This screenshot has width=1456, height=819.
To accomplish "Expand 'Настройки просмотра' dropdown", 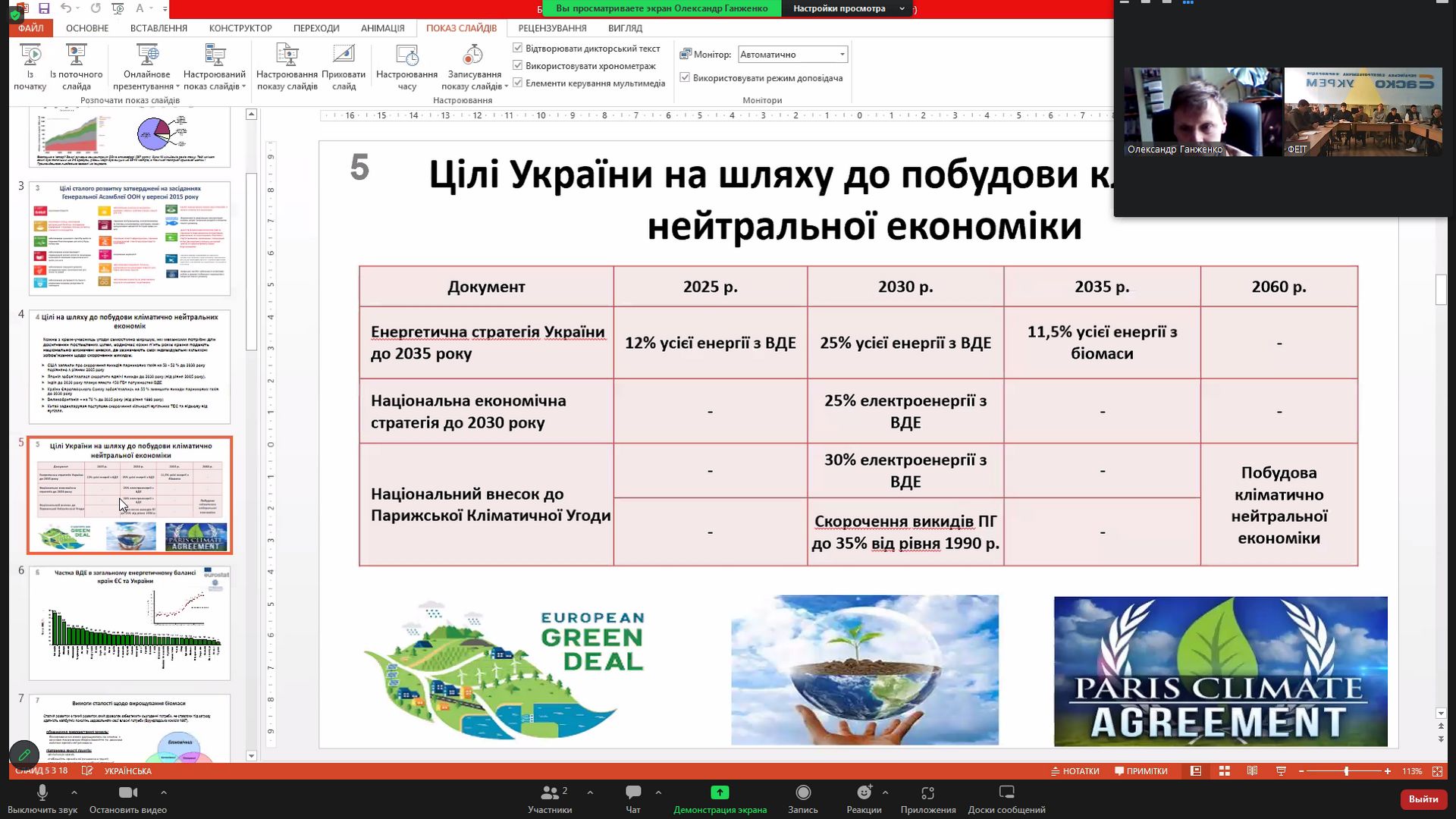I will pyautogui.click(x=902, y=8).
